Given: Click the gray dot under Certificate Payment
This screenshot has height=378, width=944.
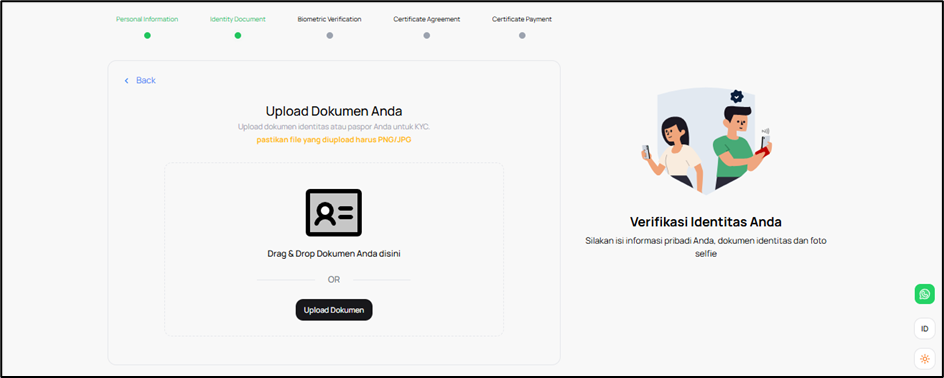Looking at the screenshot, I should click(x=522, y=36).
